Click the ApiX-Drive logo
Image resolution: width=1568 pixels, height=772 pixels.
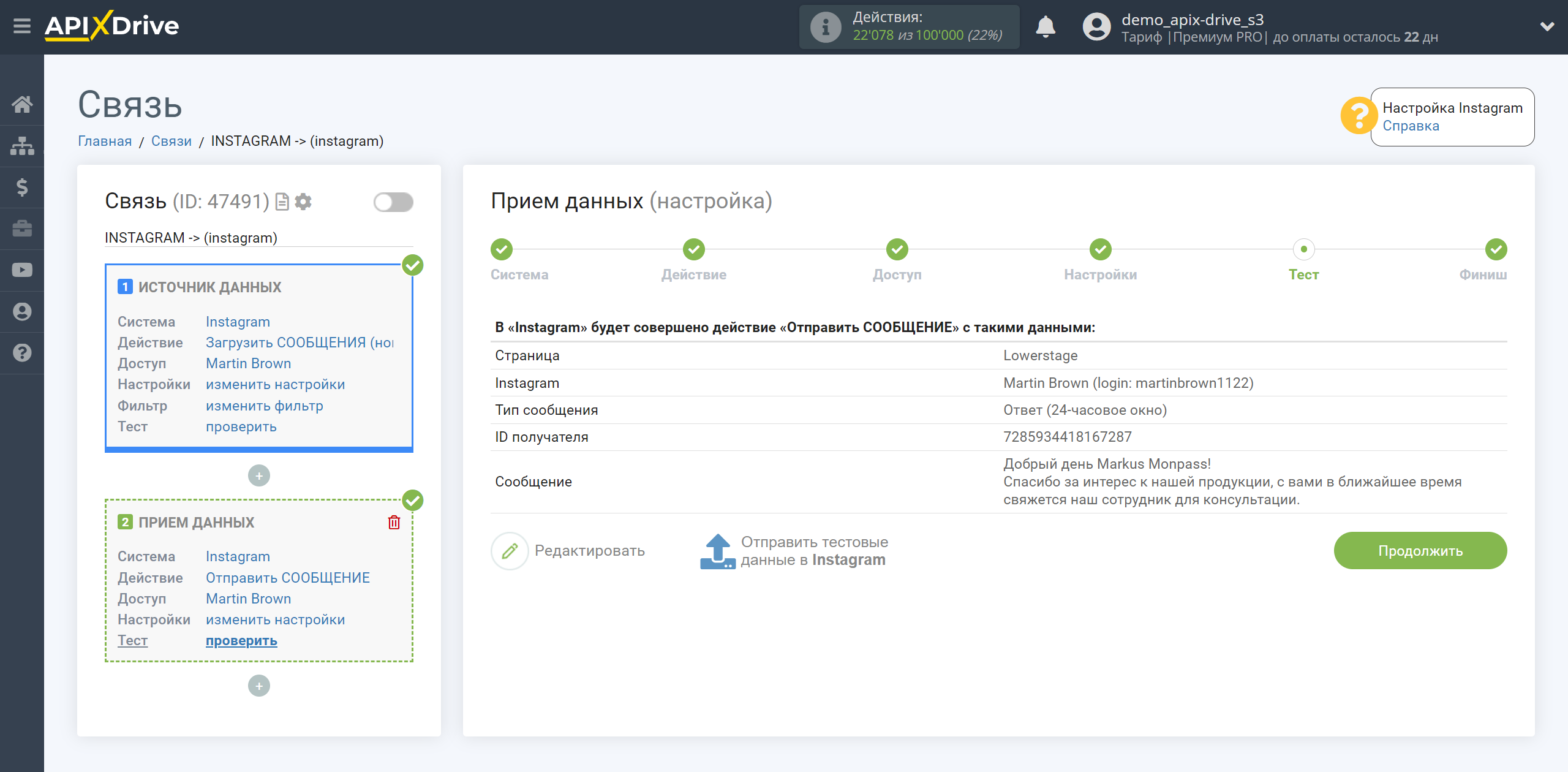[x=111, y=26]
